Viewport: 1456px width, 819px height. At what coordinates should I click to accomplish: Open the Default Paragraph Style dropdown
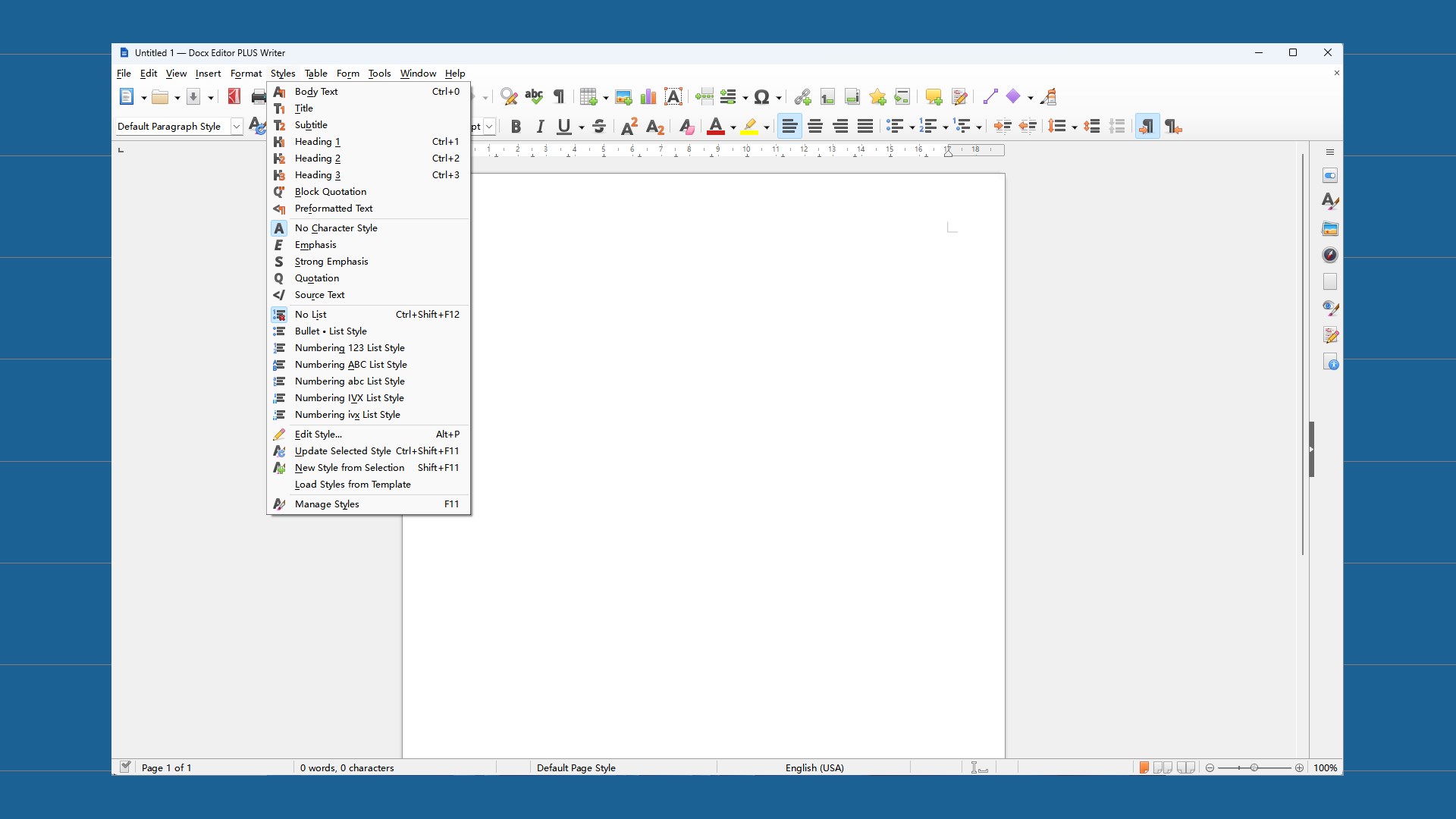point(237,127)
